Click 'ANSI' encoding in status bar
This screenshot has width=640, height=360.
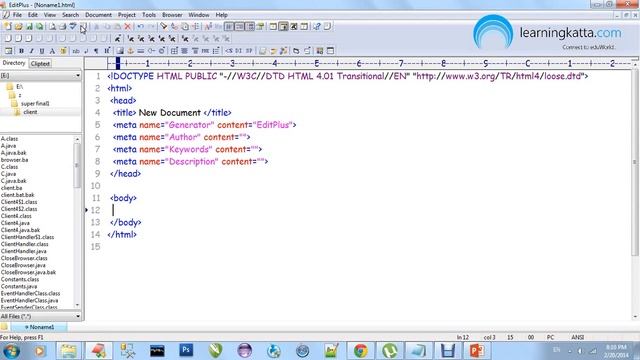[x=578, y=337]
